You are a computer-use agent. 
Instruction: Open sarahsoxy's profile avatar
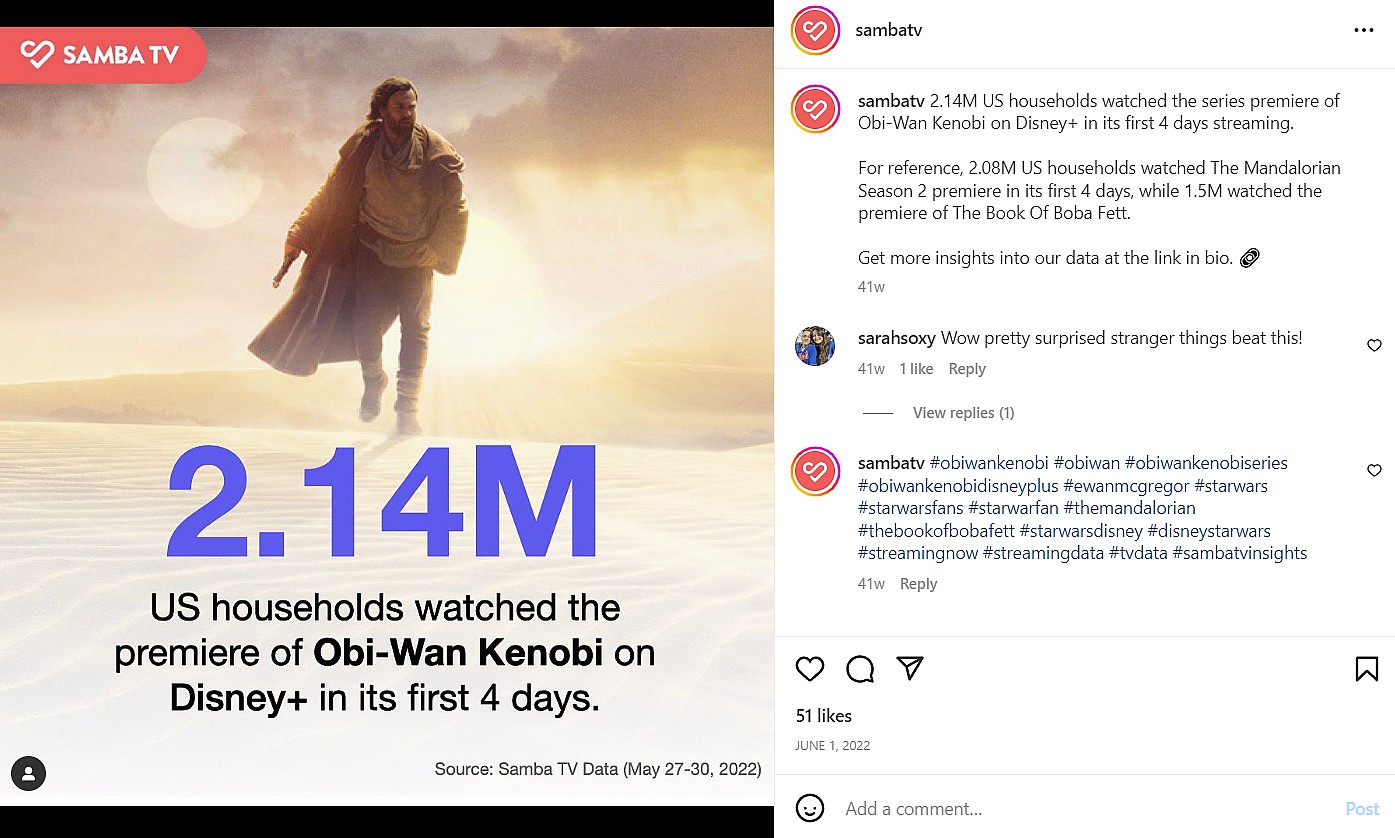pos(815,346)
